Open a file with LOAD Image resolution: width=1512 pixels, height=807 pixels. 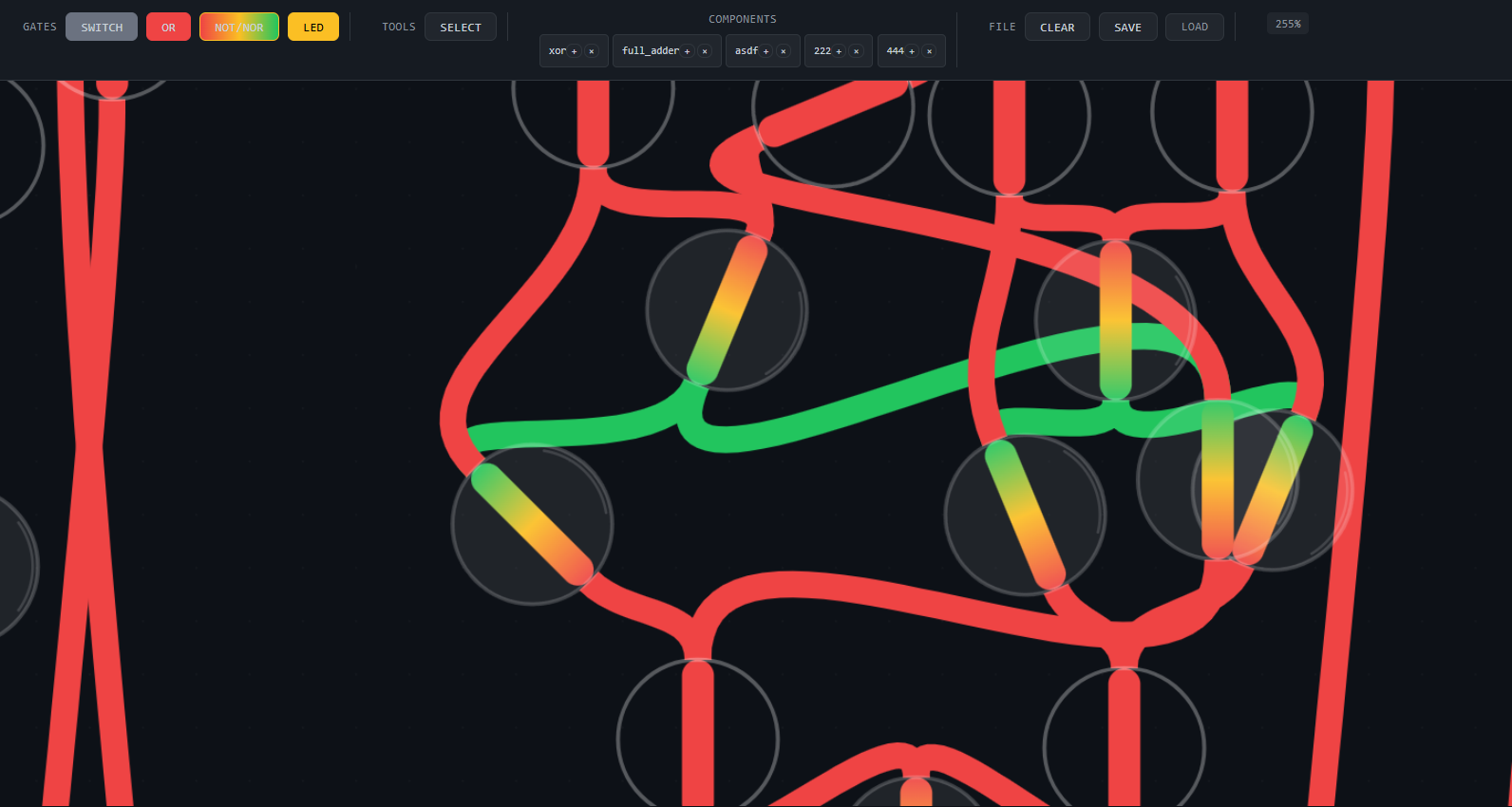coord(1195,28)
